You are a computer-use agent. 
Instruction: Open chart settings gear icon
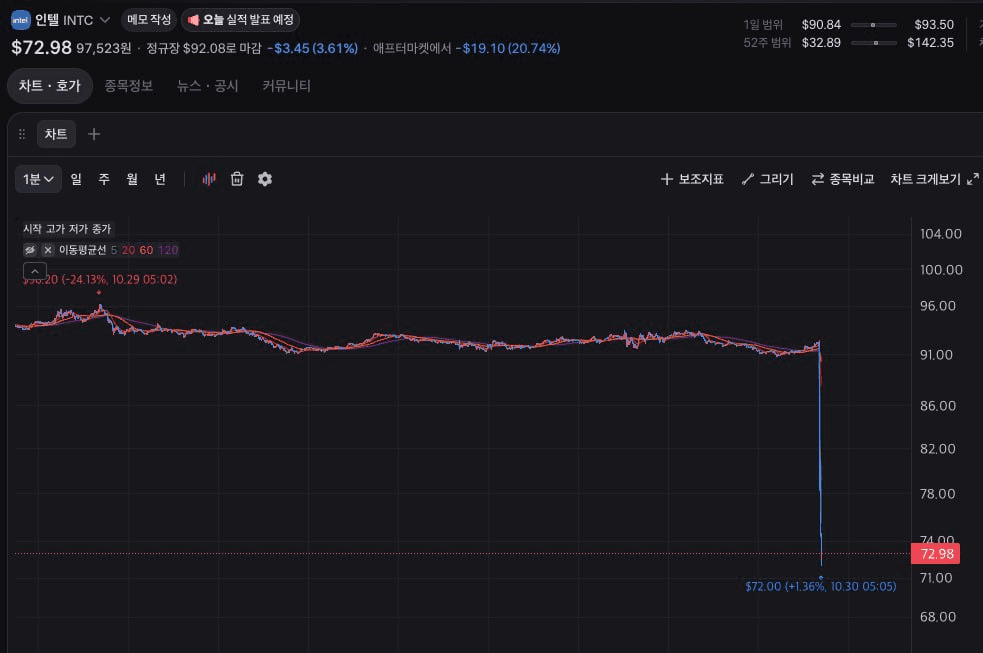point(265,179)
